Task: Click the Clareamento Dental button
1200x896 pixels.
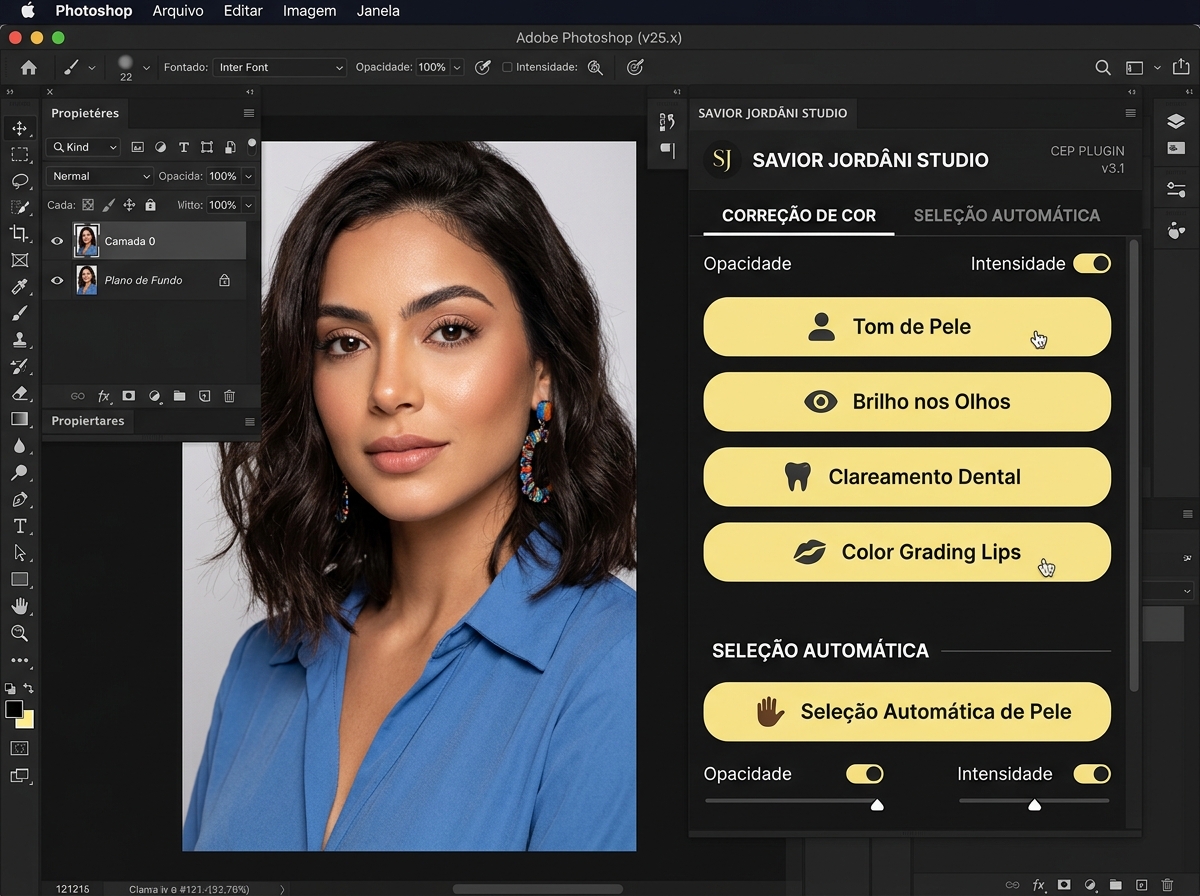Action: pyautogui.click(x=907, y=477)
